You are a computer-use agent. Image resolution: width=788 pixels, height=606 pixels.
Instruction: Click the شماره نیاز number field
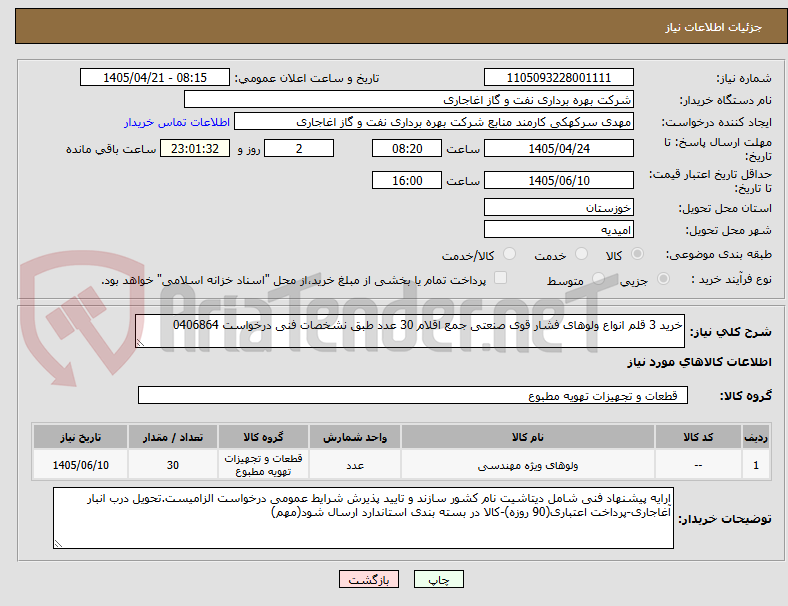558,78
